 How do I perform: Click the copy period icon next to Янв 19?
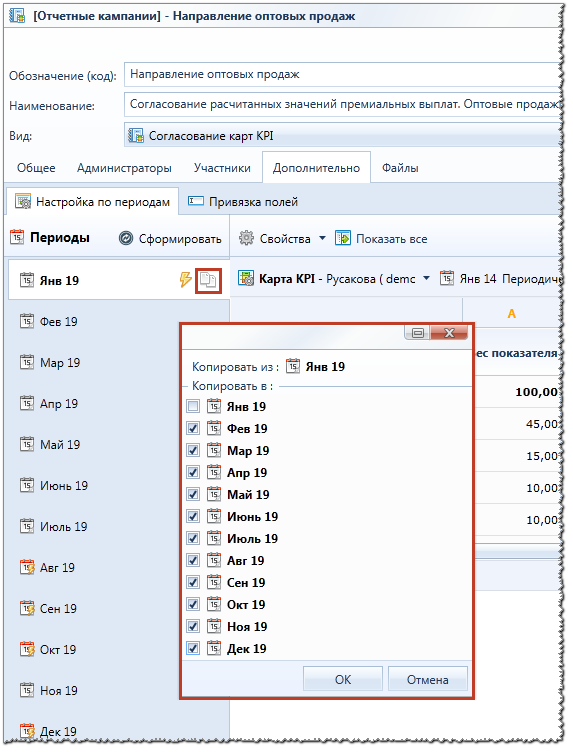coord(208,281)
